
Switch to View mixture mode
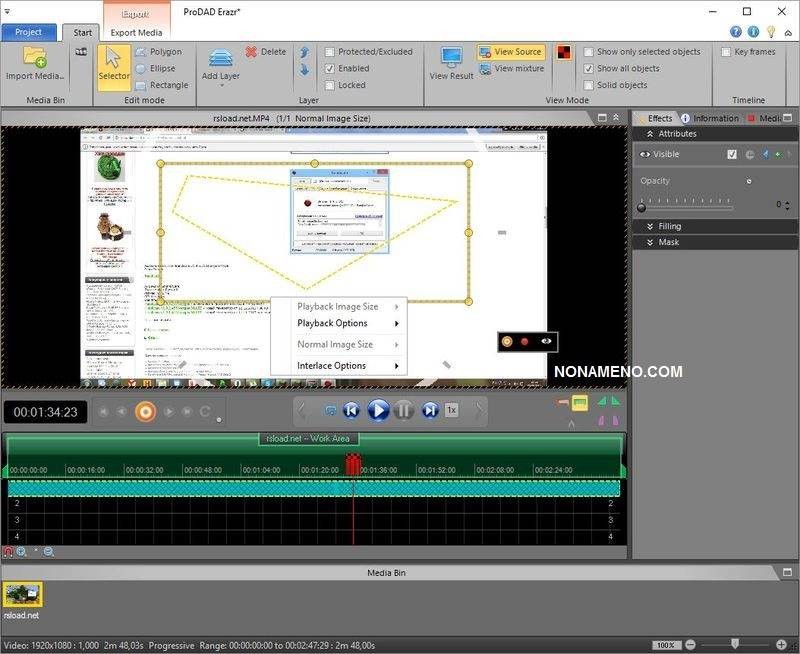click(511, 68)
